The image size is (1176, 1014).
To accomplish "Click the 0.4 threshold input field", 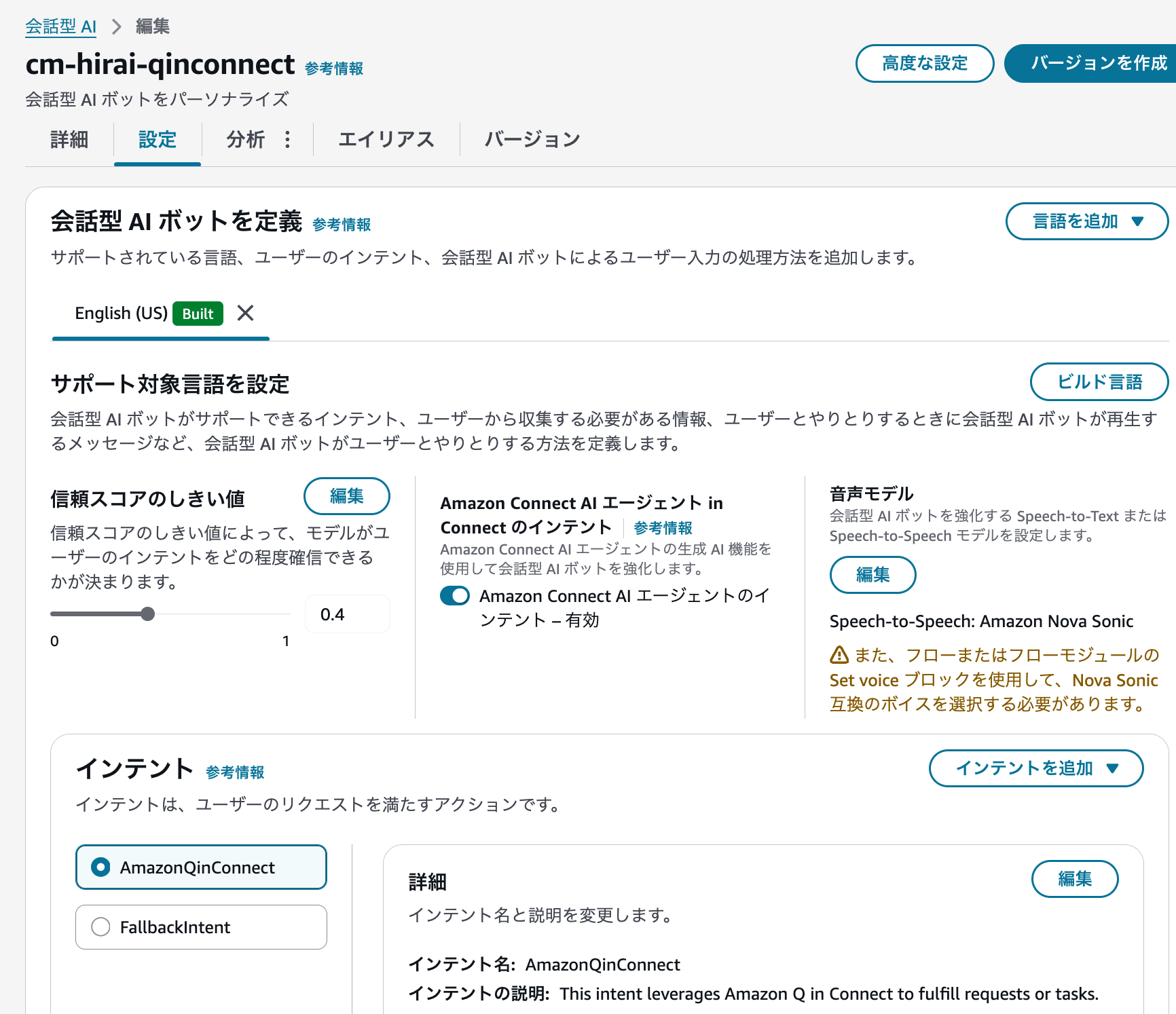I will point(347,614).
